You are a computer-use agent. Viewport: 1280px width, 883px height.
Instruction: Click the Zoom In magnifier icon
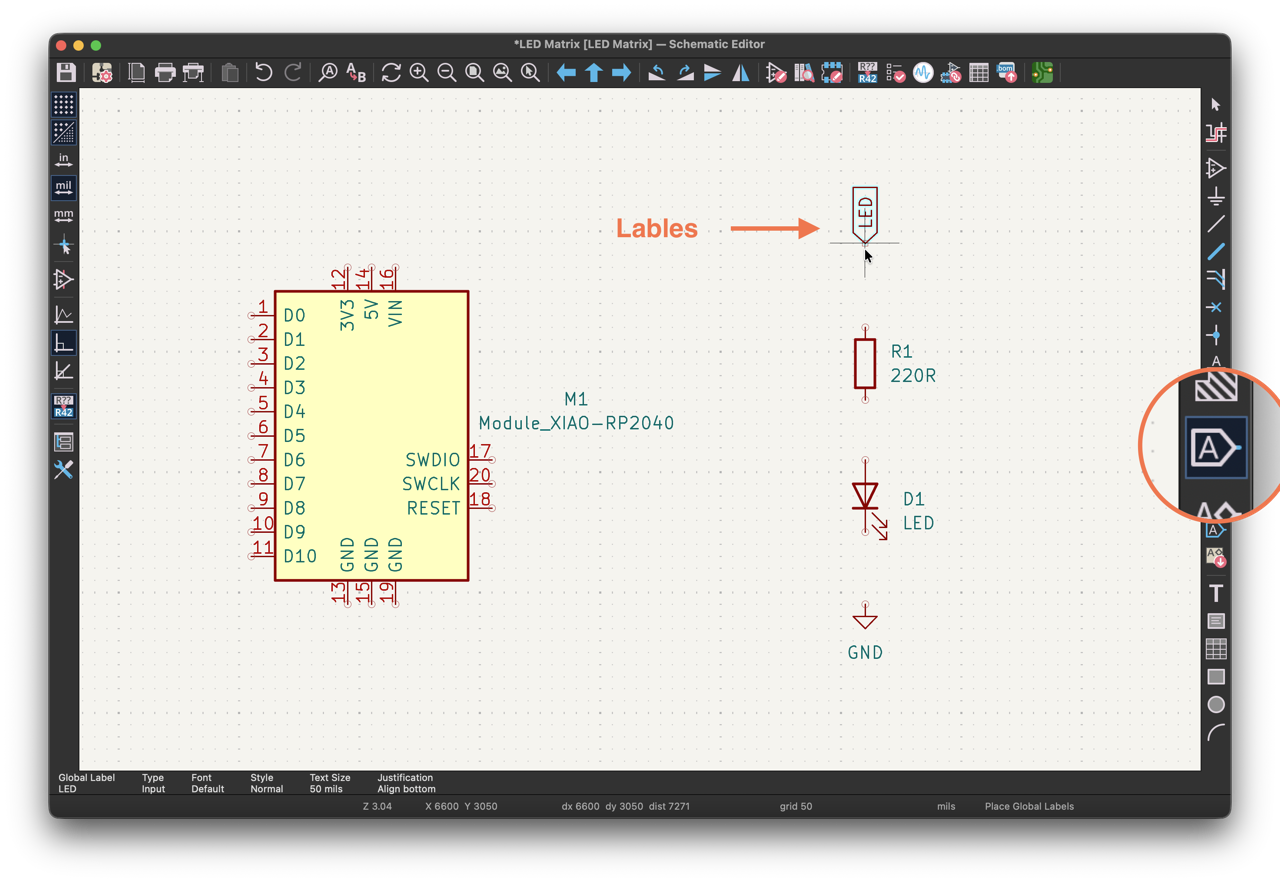(419, 73)
